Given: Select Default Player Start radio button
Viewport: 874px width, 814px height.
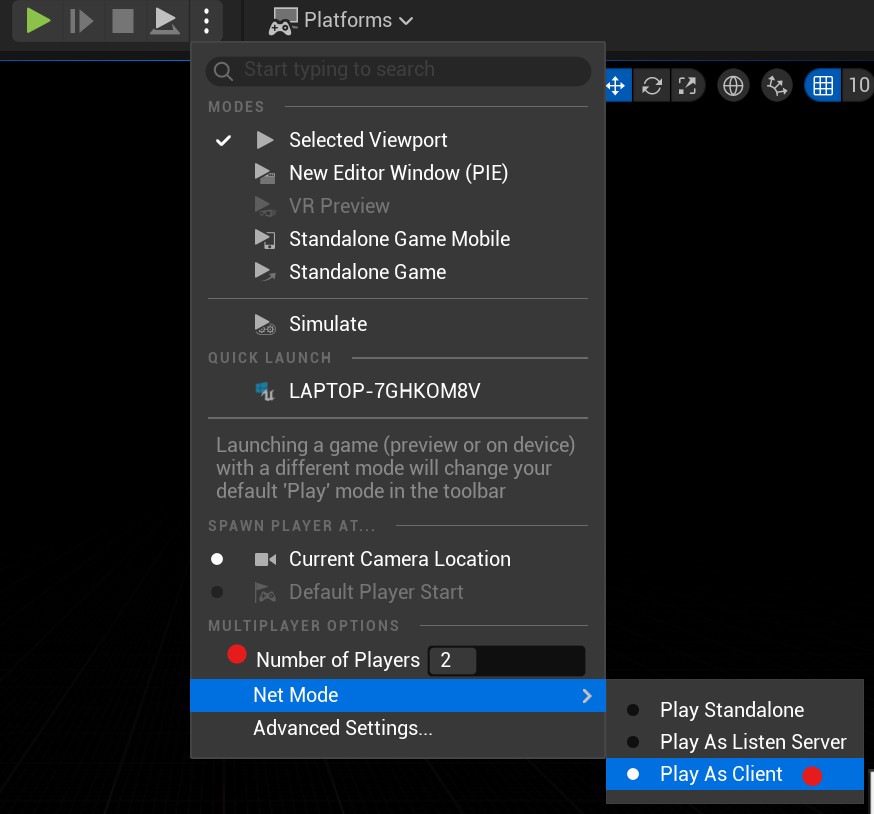Looking at the screenshot, I should (217, 592).
